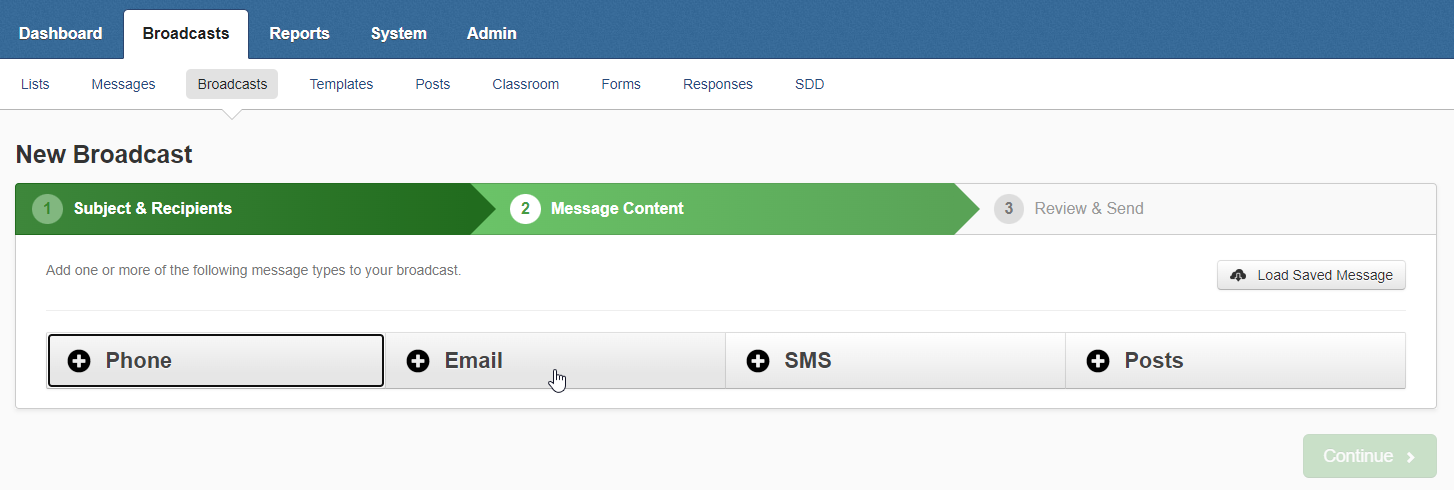Click the Continue arrow chevron
The height and width of the screenshot is (490, 1454).
pos(1411,457)
